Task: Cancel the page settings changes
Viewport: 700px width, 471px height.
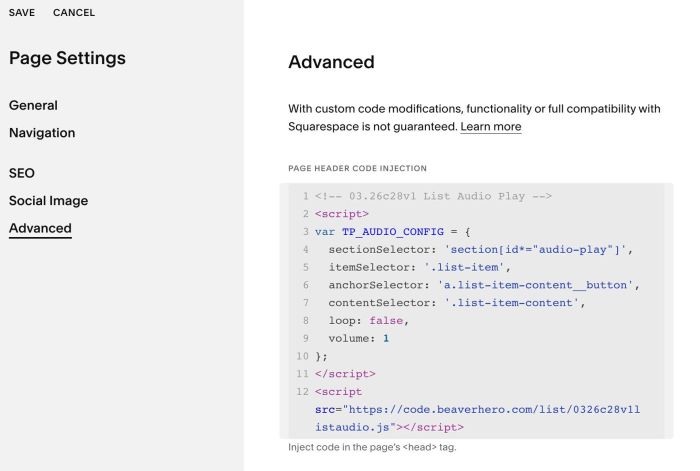Action: point(74,13)
